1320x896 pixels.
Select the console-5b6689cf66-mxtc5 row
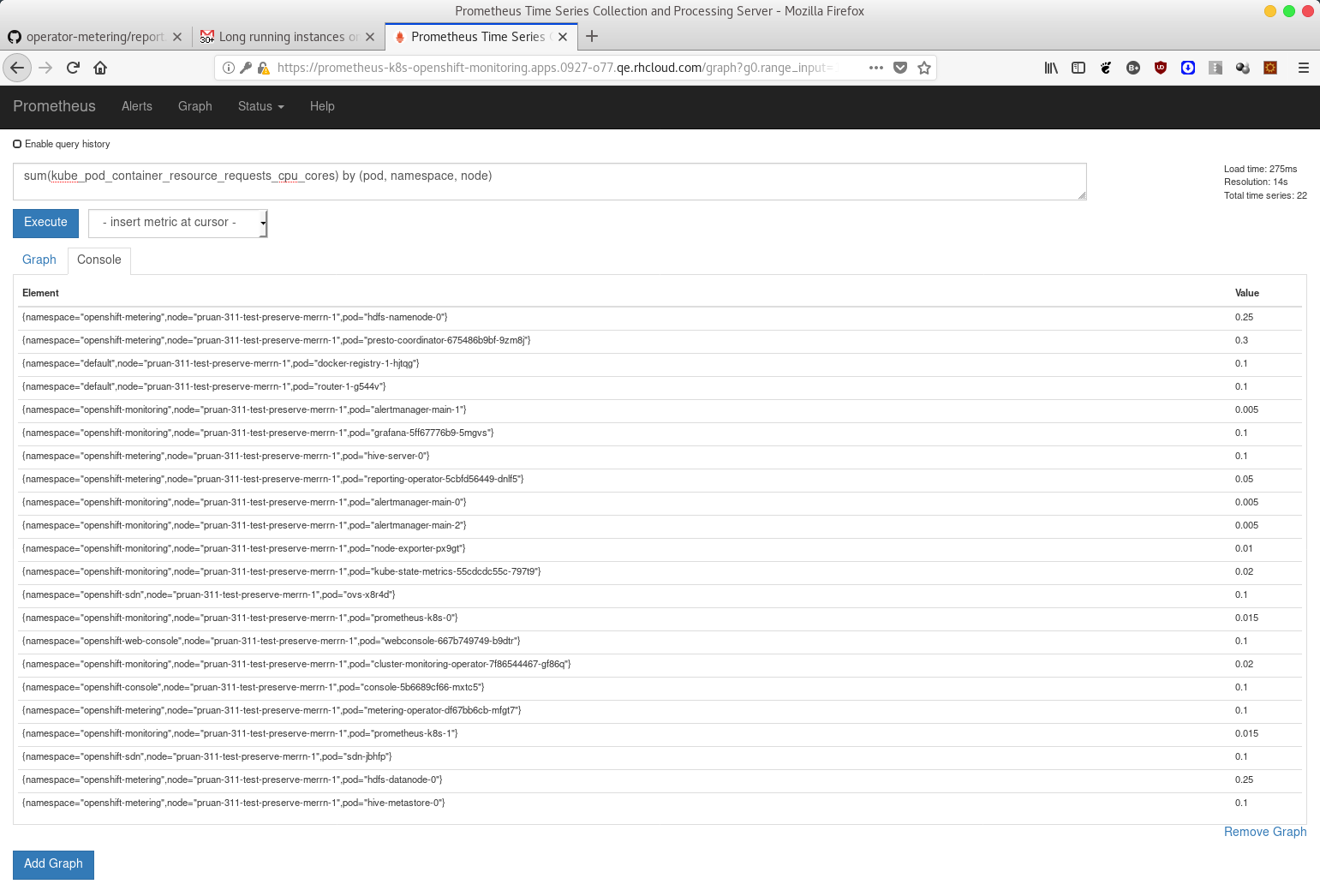(x=660, y=688)
